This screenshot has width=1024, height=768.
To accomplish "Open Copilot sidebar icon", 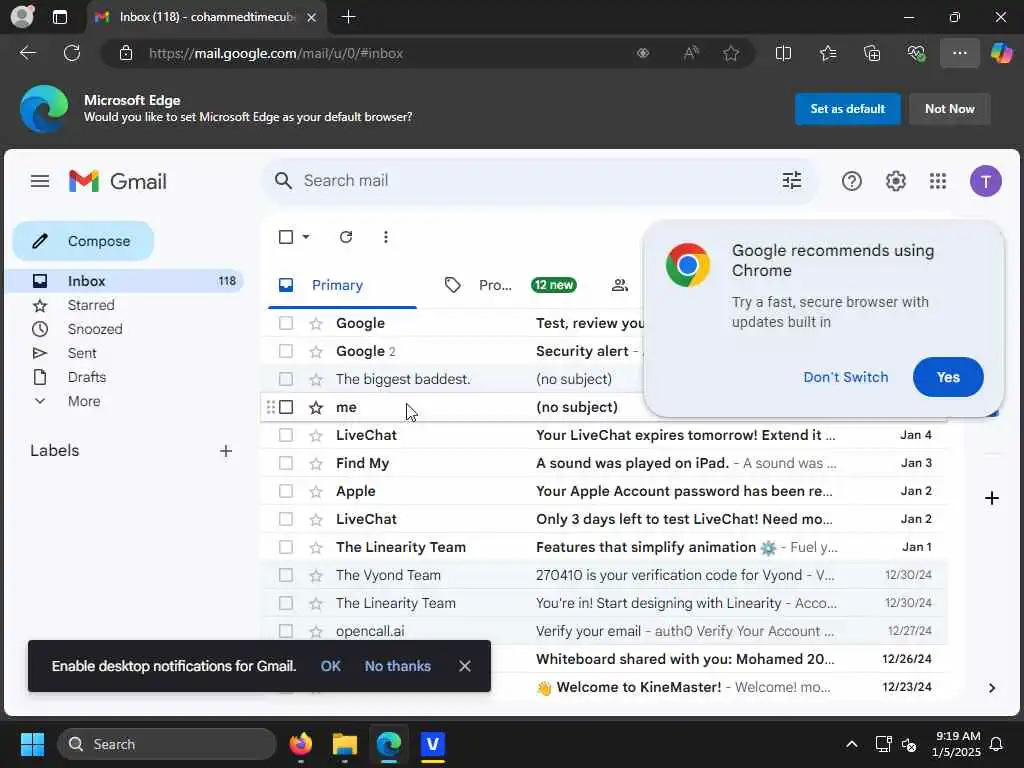I will click(x=1001, y=53).
